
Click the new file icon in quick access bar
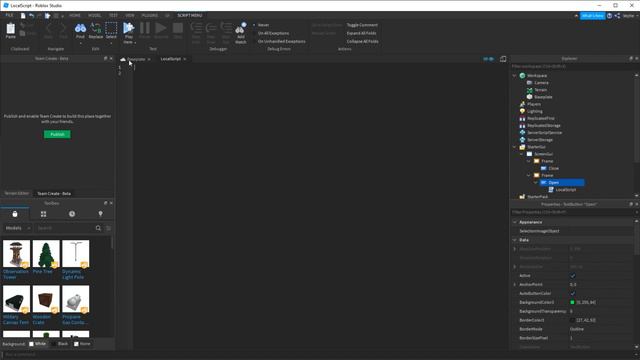coord(23,16)
